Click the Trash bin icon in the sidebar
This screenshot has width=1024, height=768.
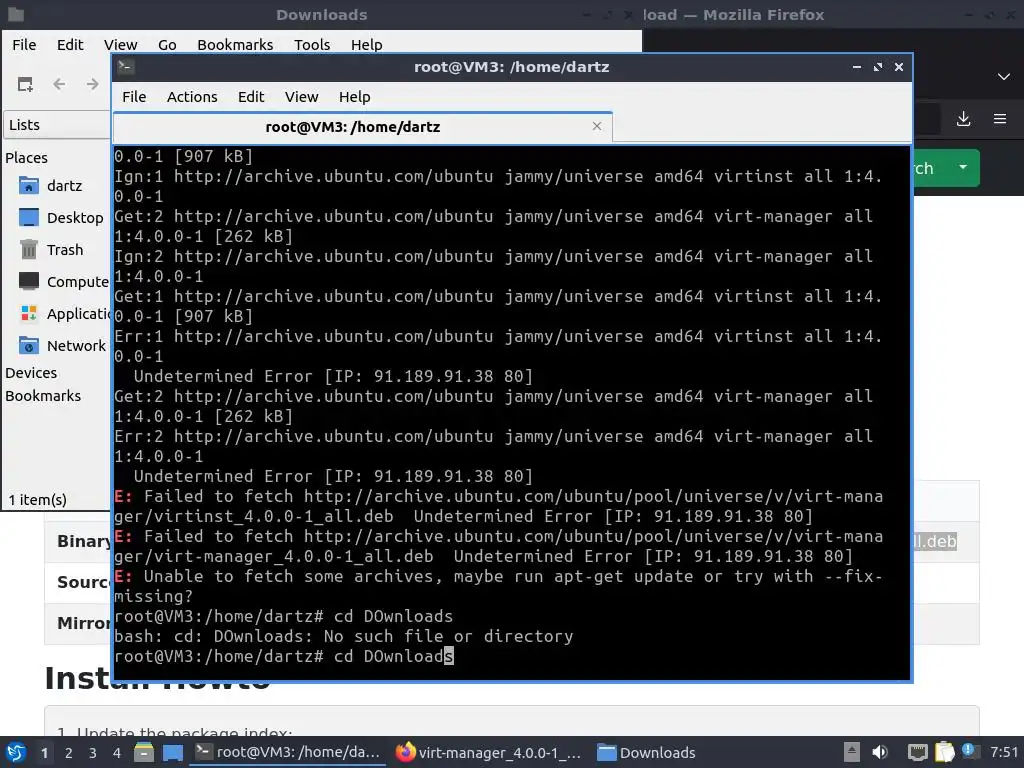[29, 249]
